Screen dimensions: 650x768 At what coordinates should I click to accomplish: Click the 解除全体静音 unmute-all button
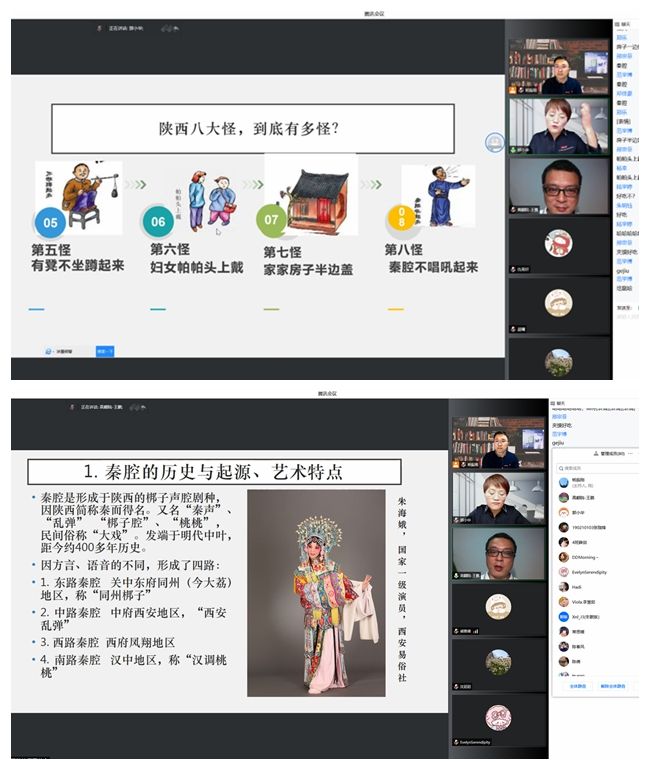pos(612,686)
